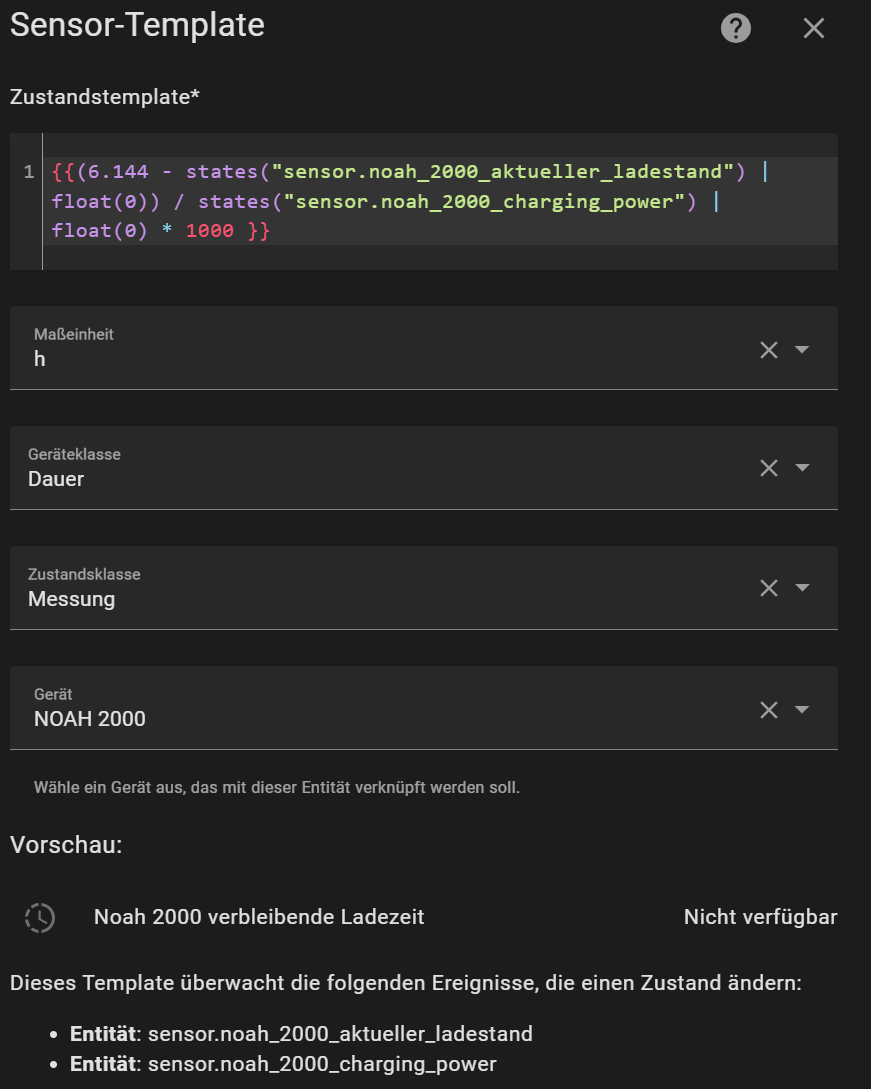Click the '1000' number in template code

pyautogui.click(x=210, y=231)
